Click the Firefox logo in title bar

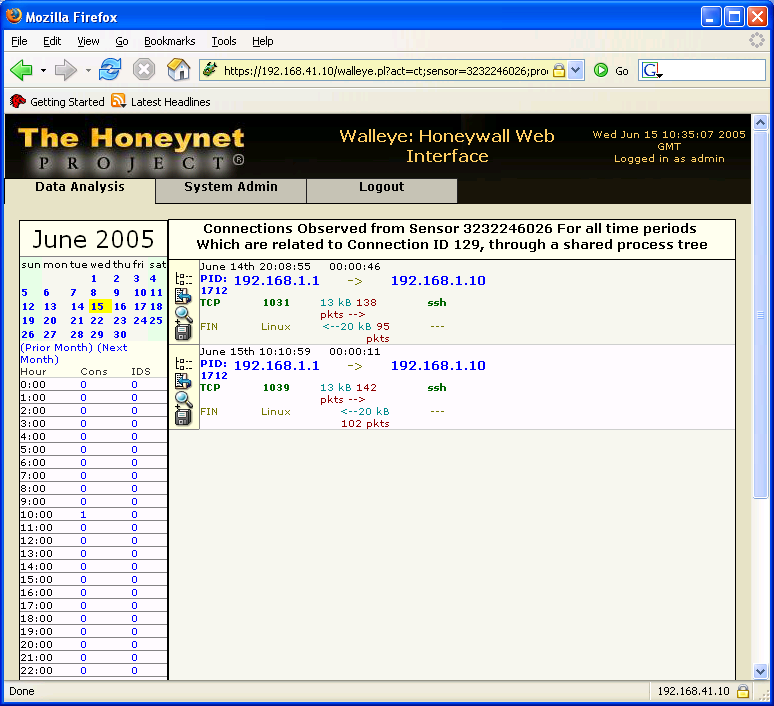click(x=14, y=16)
